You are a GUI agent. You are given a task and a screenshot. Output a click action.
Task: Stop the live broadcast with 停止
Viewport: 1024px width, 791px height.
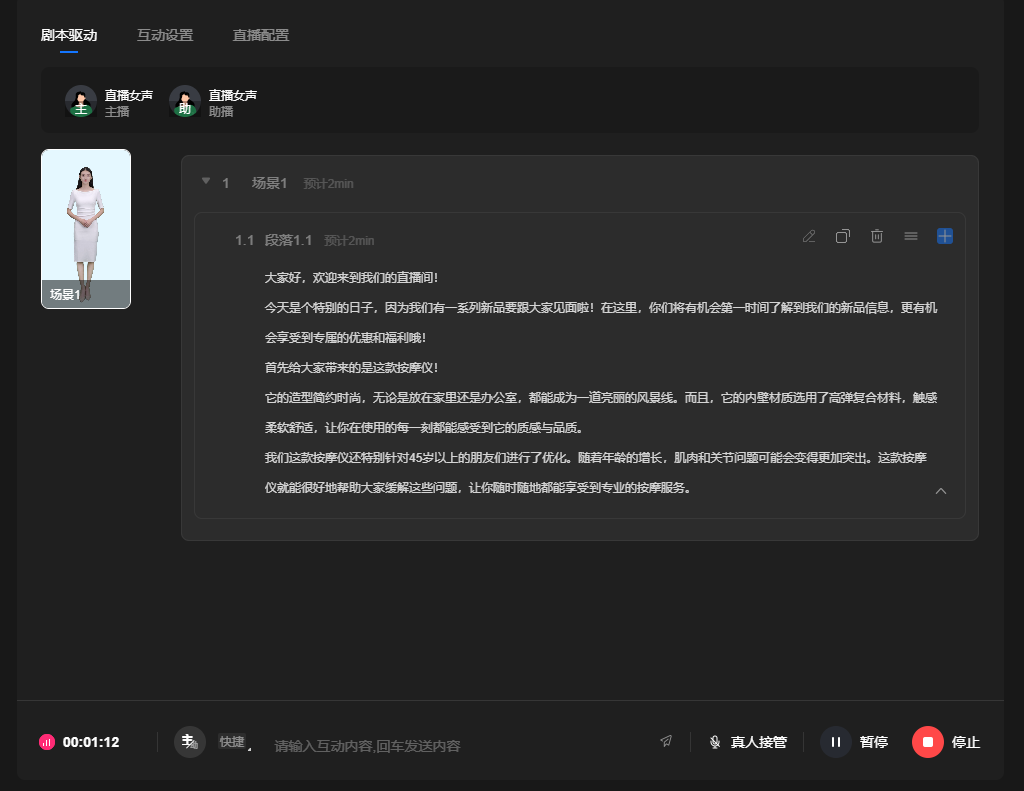(x=946, y=742)
